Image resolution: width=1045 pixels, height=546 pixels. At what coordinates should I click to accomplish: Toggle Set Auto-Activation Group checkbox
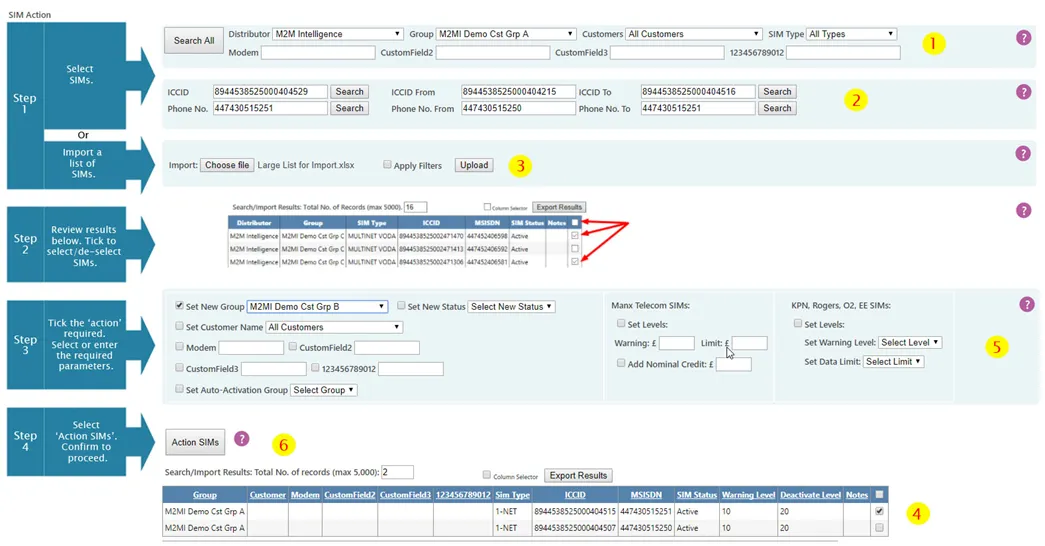point(179,389)
